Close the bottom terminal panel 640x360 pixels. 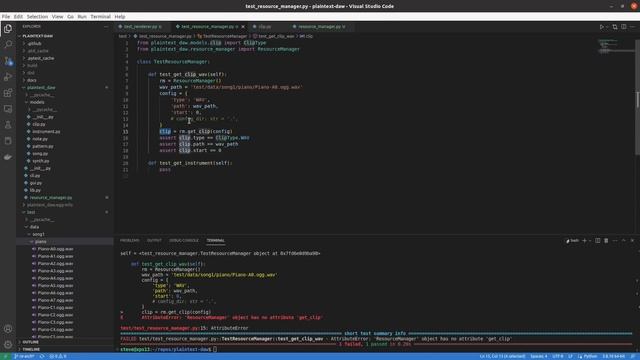coord(632,241)
